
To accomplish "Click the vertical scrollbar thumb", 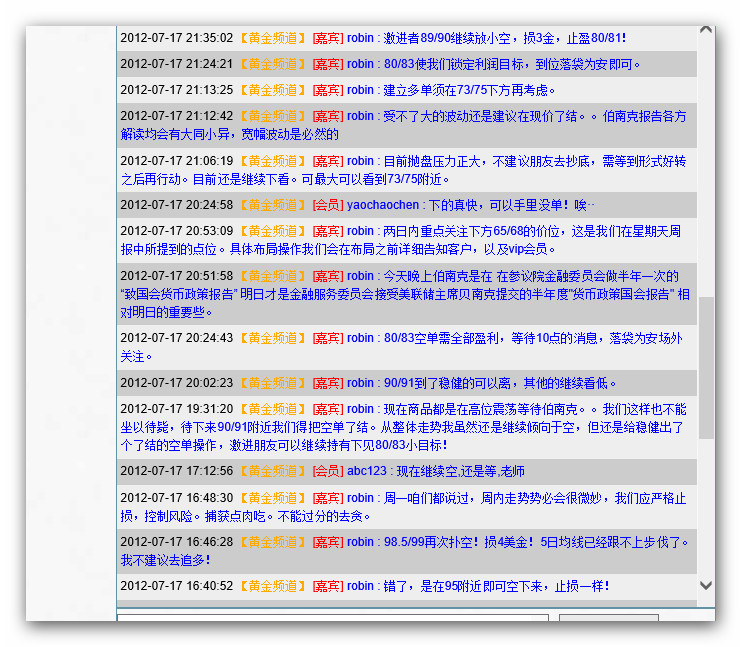I will [706, 367].
